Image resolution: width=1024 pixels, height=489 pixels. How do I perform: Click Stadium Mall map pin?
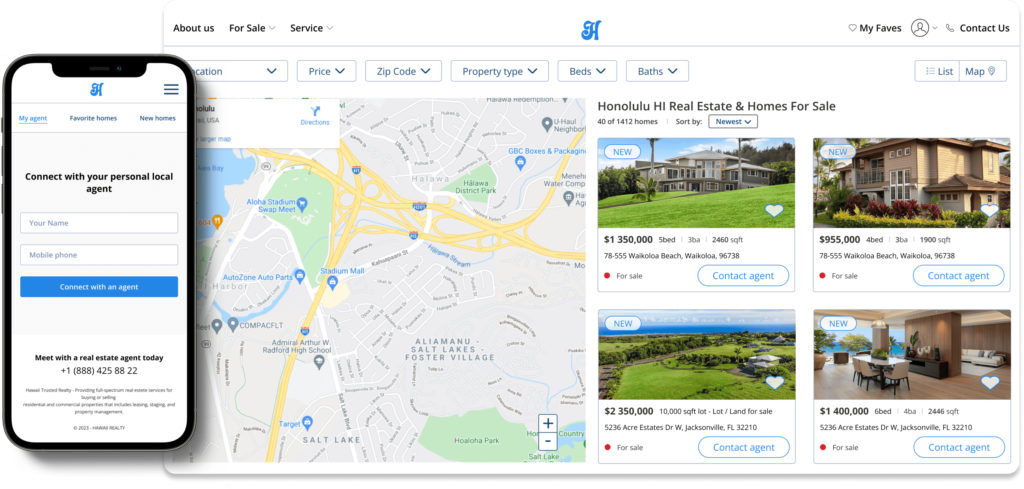(332, 282)
